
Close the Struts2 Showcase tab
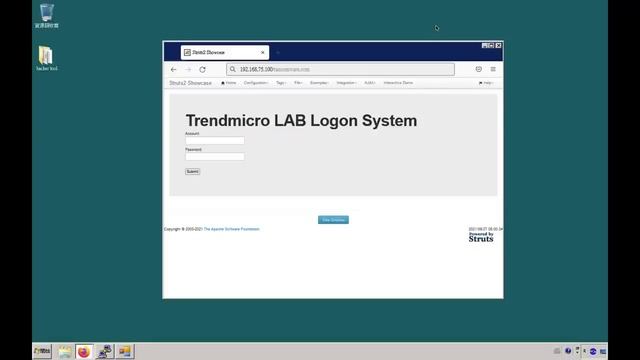[262, 53]
